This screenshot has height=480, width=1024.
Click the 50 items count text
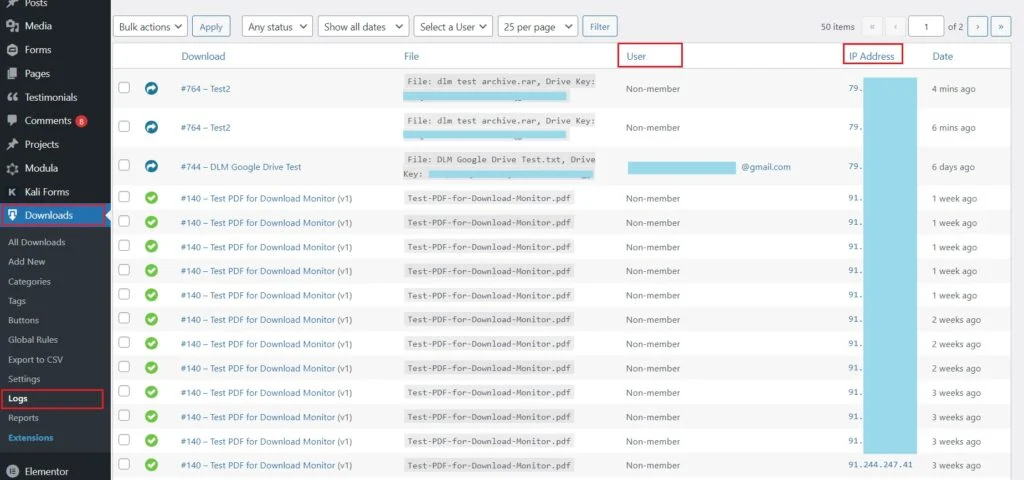838,27
